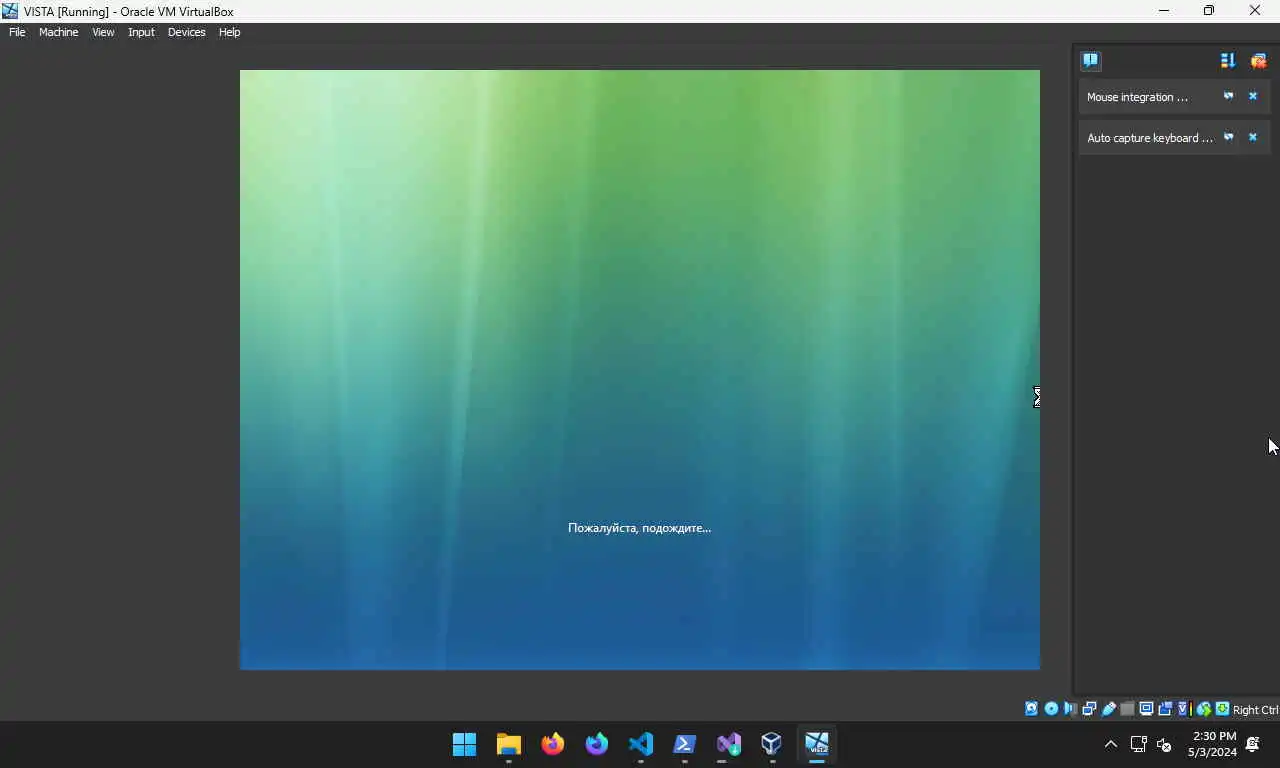Click the USB devices status bar icon
Screen dimensions: 1280x768
[x=1108, y=708]
